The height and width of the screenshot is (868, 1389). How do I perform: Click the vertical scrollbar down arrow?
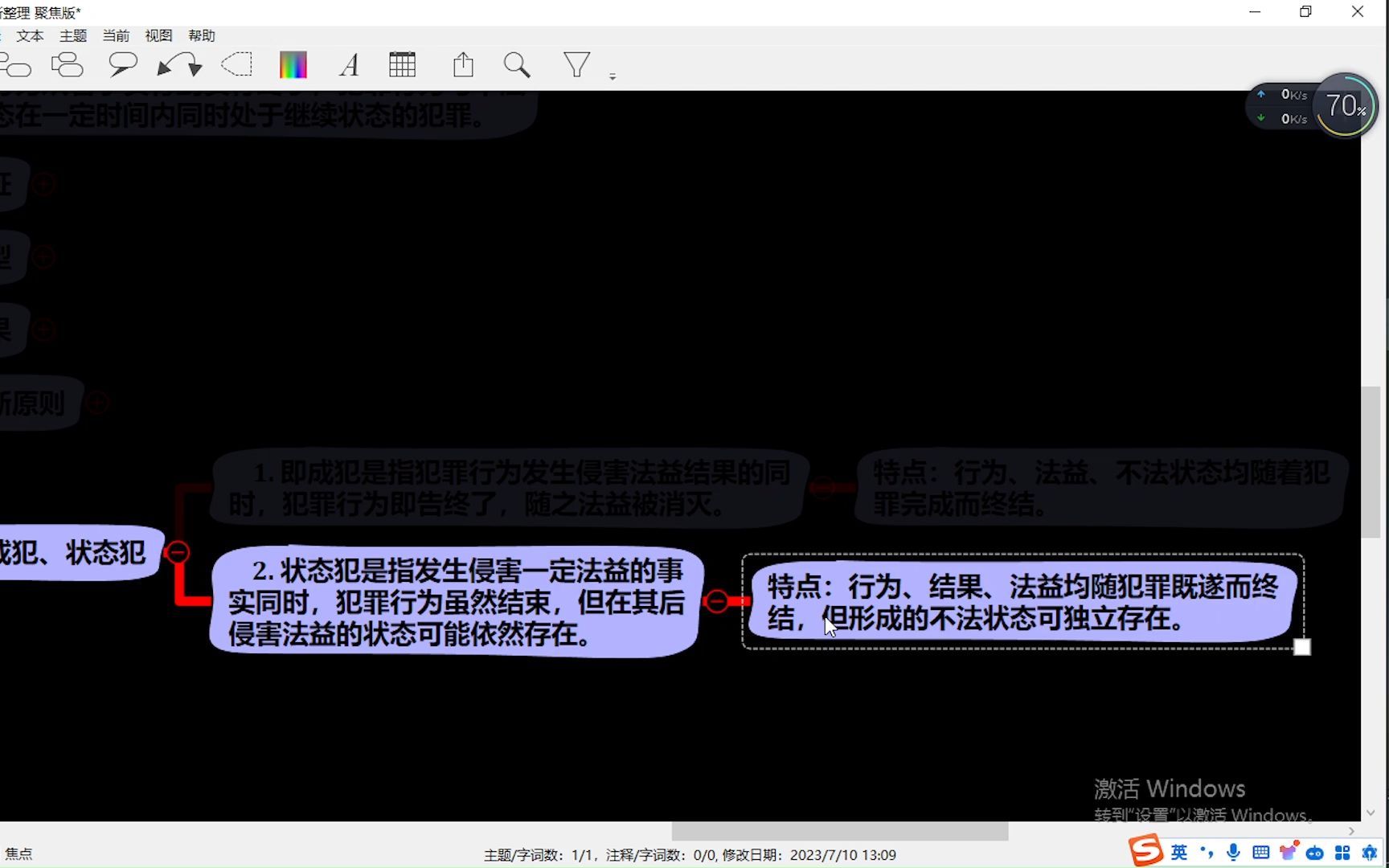coord(1371,813)
